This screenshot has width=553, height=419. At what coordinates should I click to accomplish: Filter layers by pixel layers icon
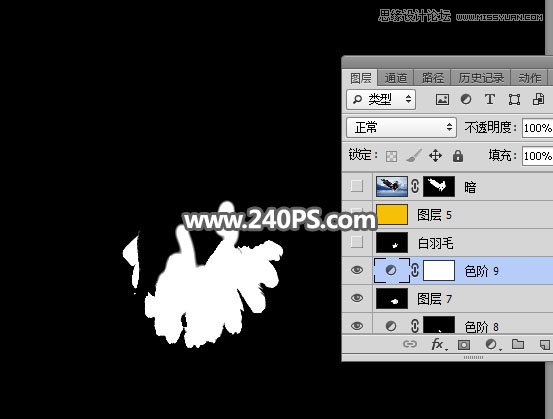click(x=442, y=99)
